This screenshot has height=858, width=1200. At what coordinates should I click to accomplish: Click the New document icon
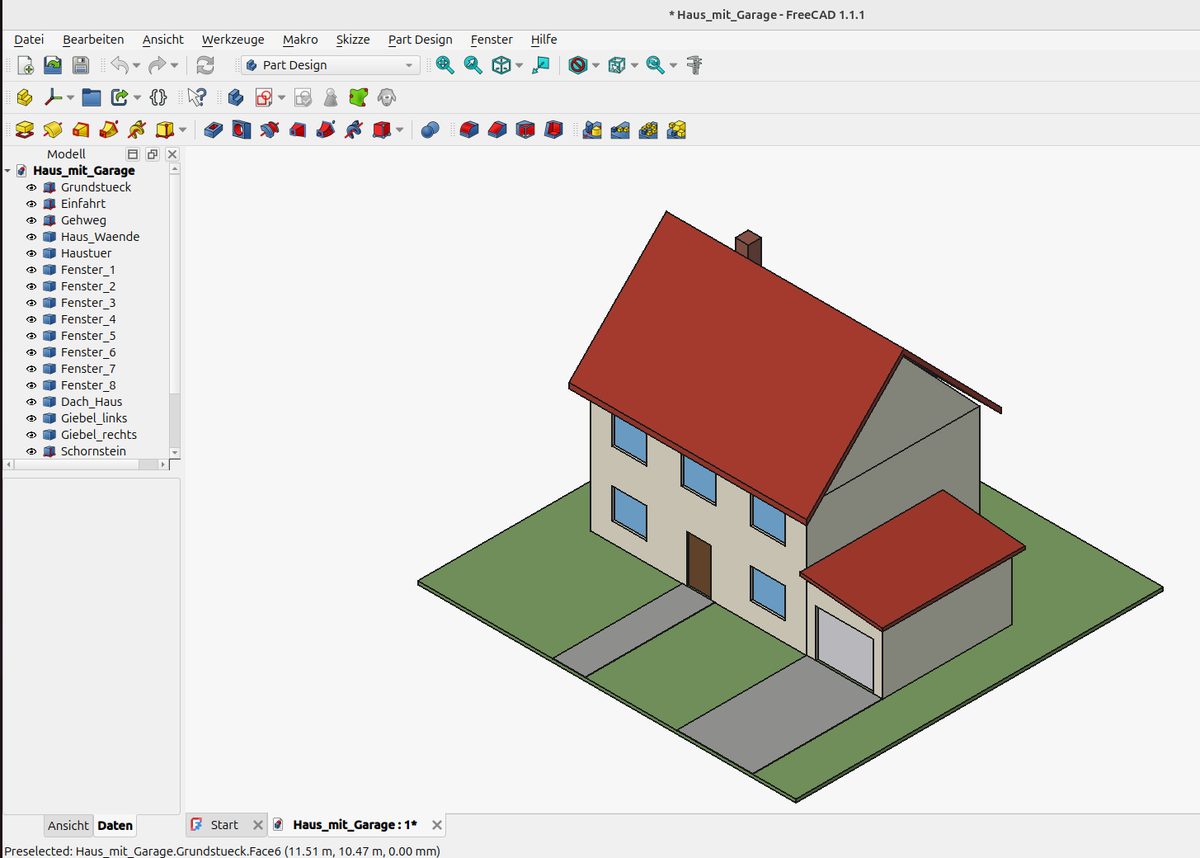pos(26,65)
